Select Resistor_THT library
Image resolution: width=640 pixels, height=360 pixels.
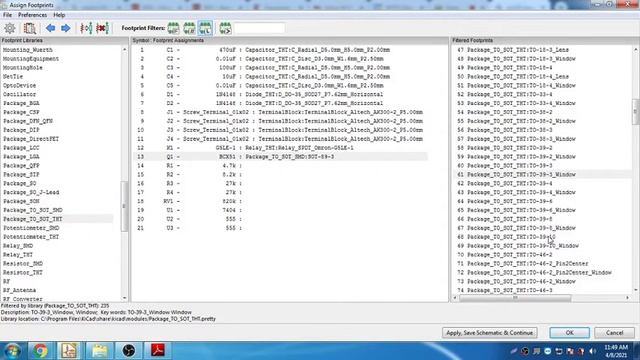point(23,273)
